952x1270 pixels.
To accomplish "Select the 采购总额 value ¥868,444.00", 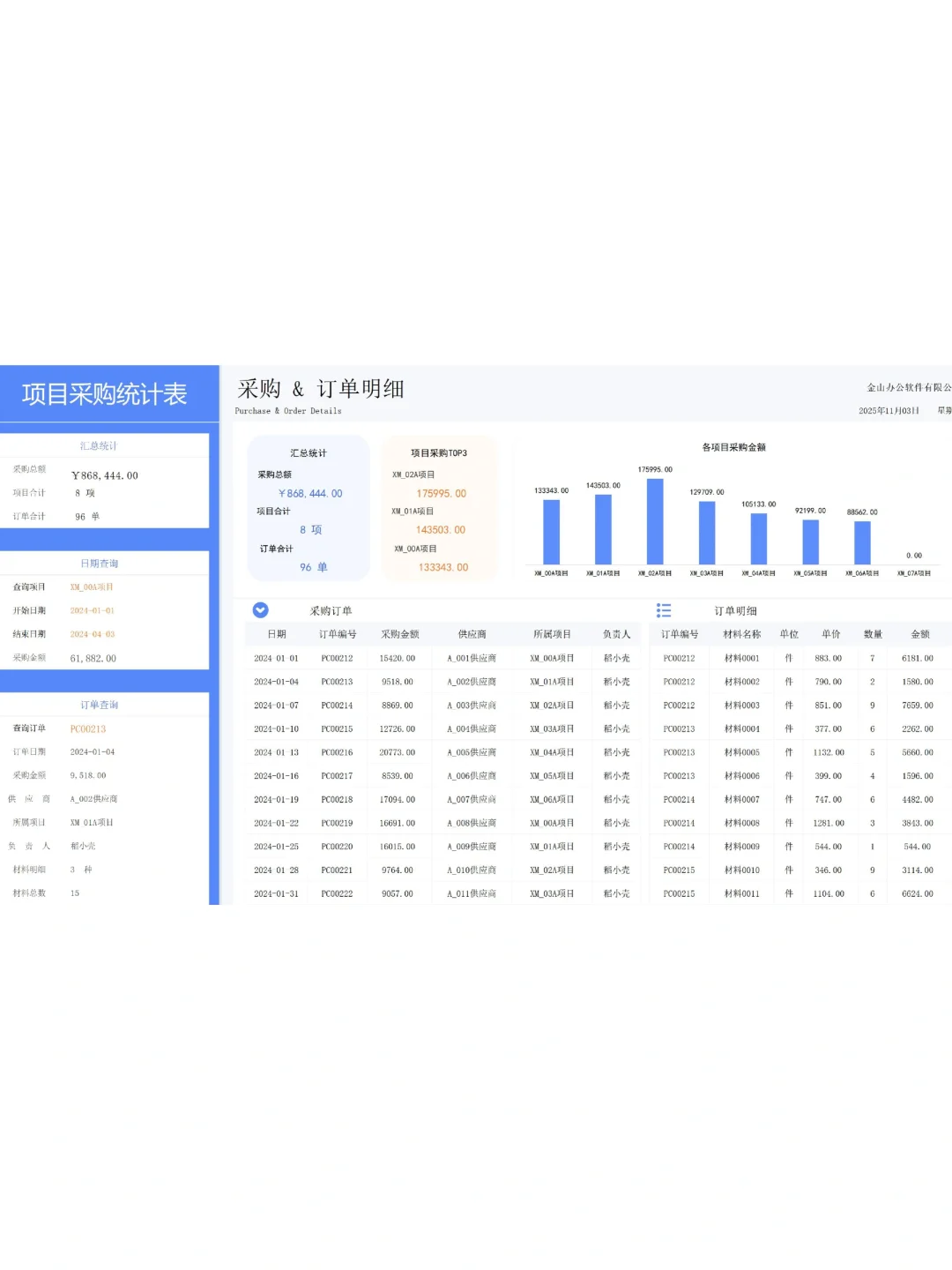I will click(104, 474).
